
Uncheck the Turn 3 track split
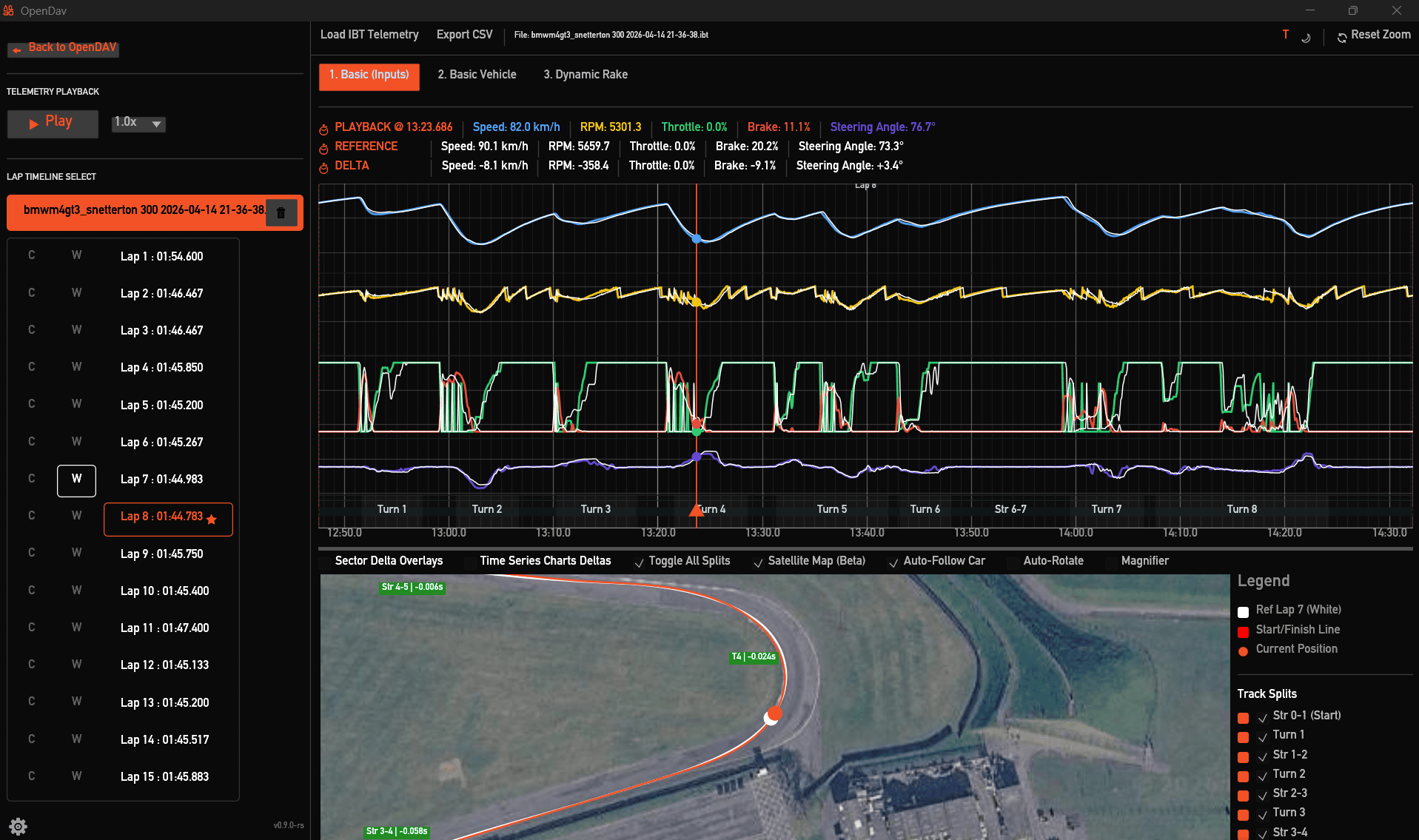click(1263, 816)
